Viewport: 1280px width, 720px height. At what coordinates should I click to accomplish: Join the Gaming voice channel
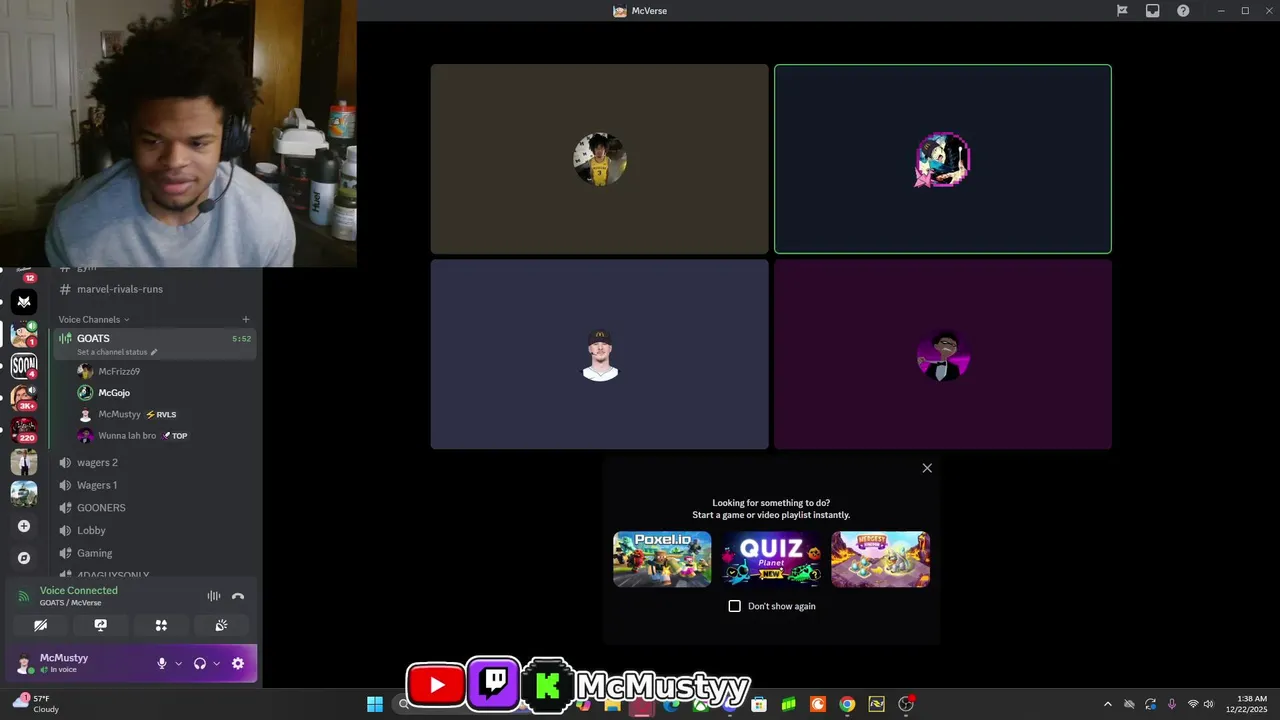click(155, 553)
